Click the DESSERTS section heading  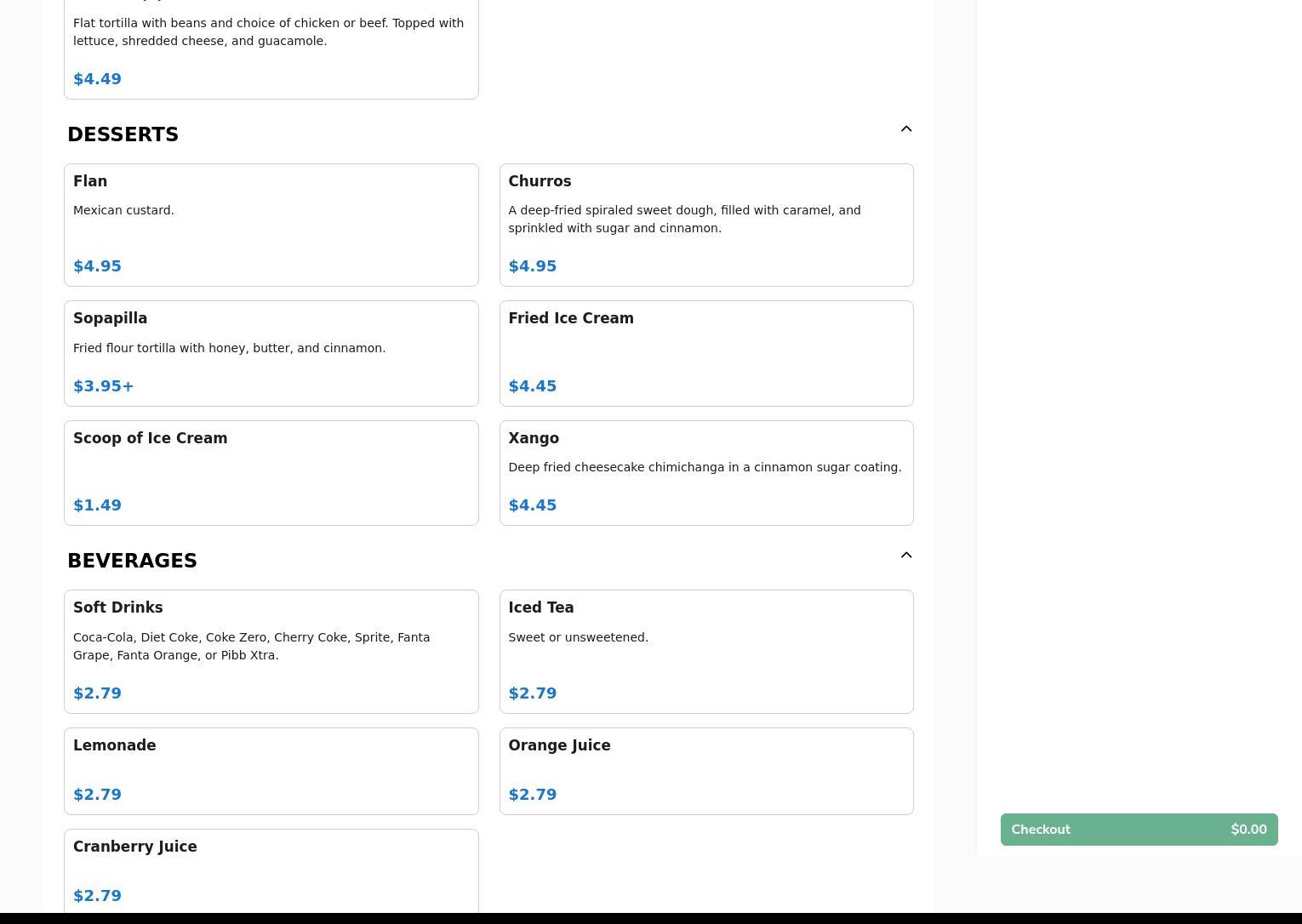tap(123, 134)
